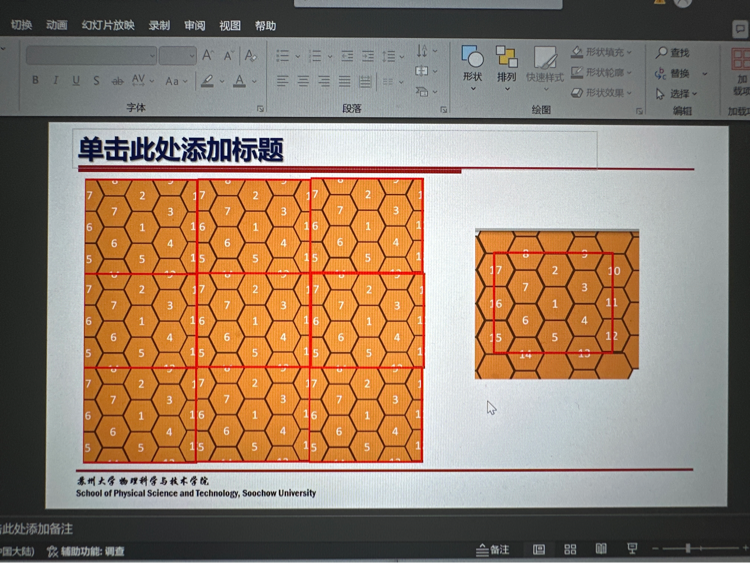Viewport: 750px width, 563px height.
Task: Toggle italic text formatting
Action: 56,80
